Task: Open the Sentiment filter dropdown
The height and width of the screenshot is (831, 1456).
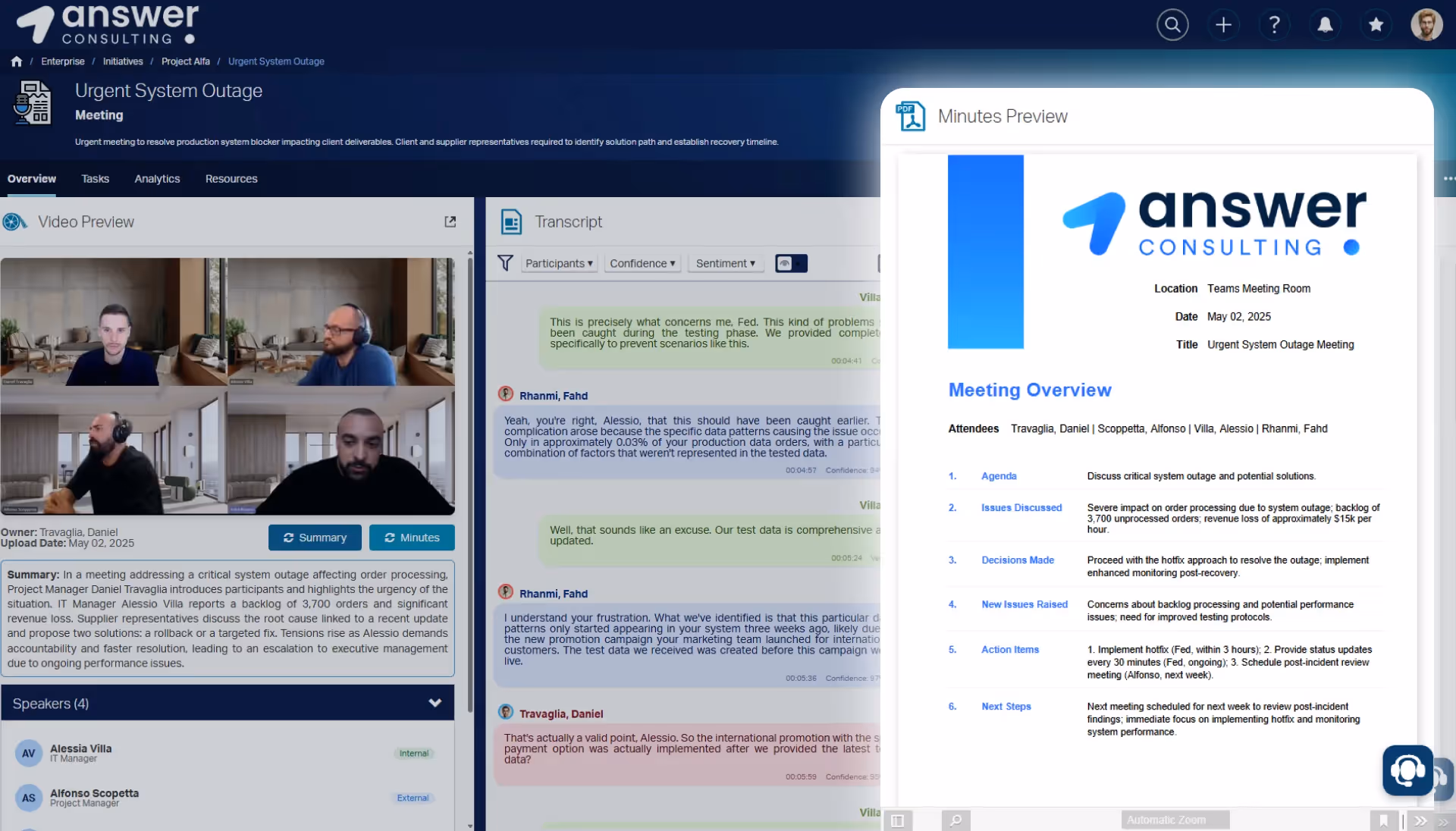Action: point(725,263)
